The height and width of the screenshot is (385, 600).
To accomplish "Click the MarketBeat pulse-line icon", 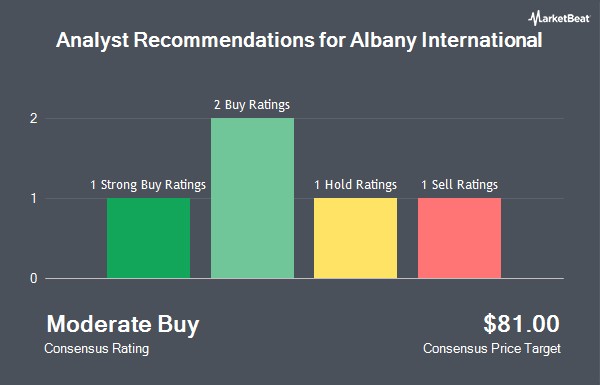I will tap(535, 18).
